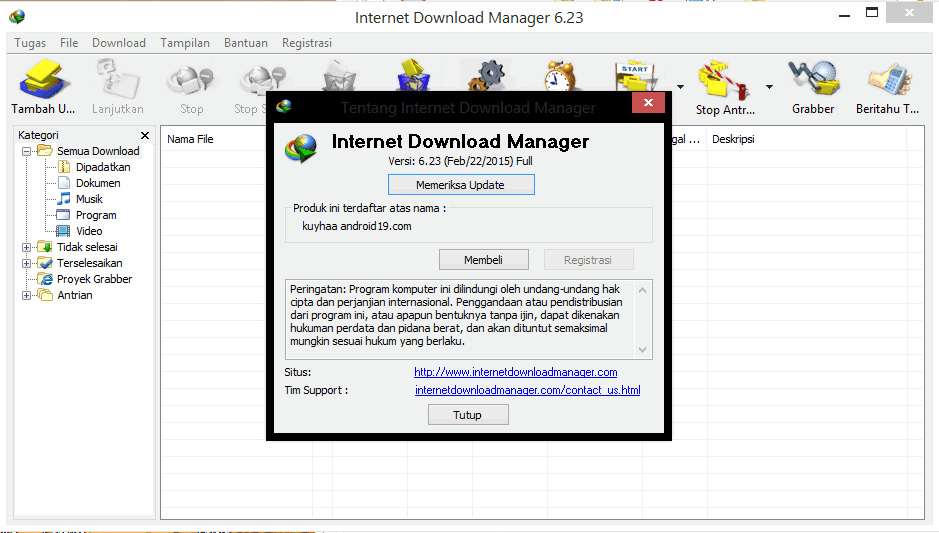Click the IDM app icon in main title bar
The image size is (939, 533).
(x=17, y=16)
